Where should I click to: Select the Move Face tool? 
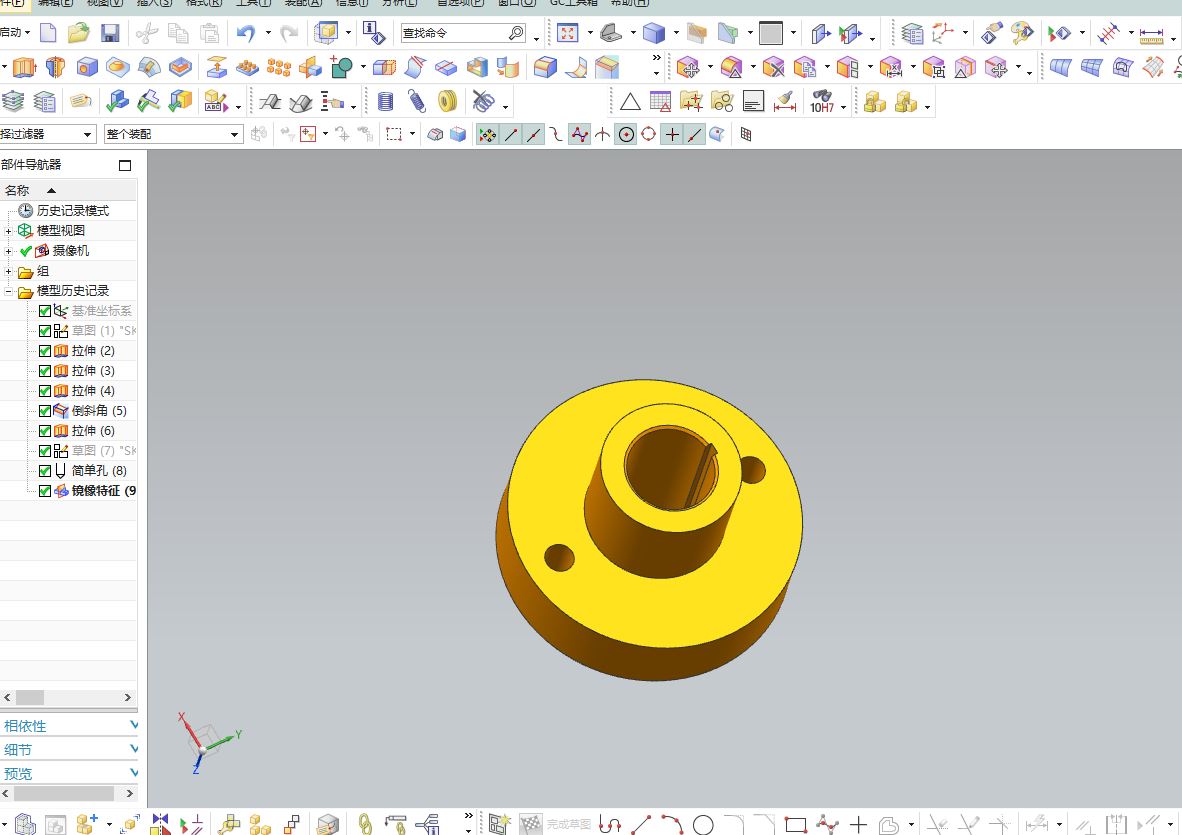(x=687, y=68)
